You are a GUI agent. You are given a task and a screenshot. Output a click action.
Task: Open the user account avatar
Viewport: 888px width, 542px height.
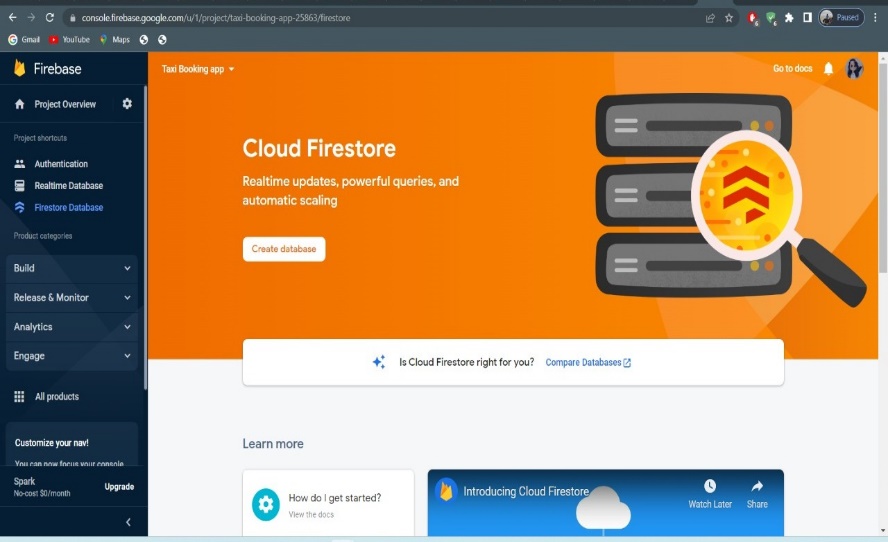[854, 69]
